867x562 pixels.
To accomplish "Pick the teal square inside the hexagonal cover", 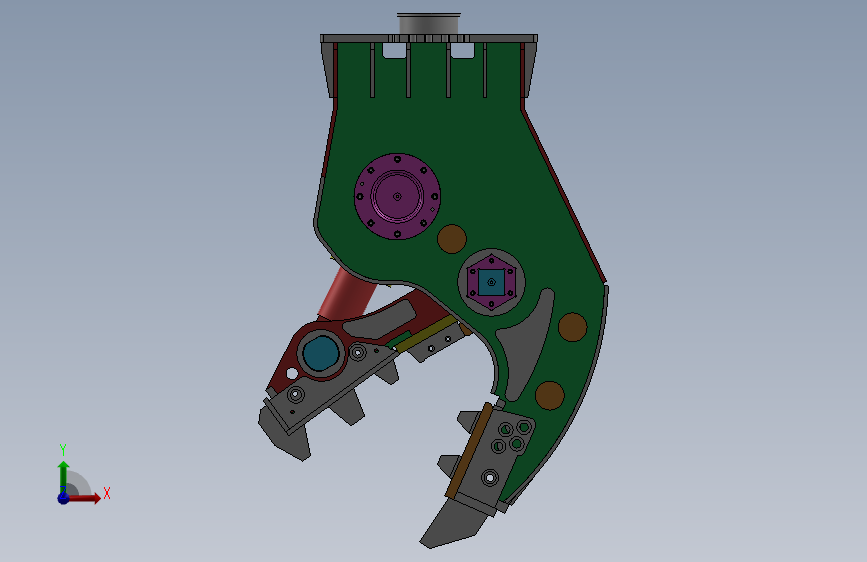I will click(492, 282).
